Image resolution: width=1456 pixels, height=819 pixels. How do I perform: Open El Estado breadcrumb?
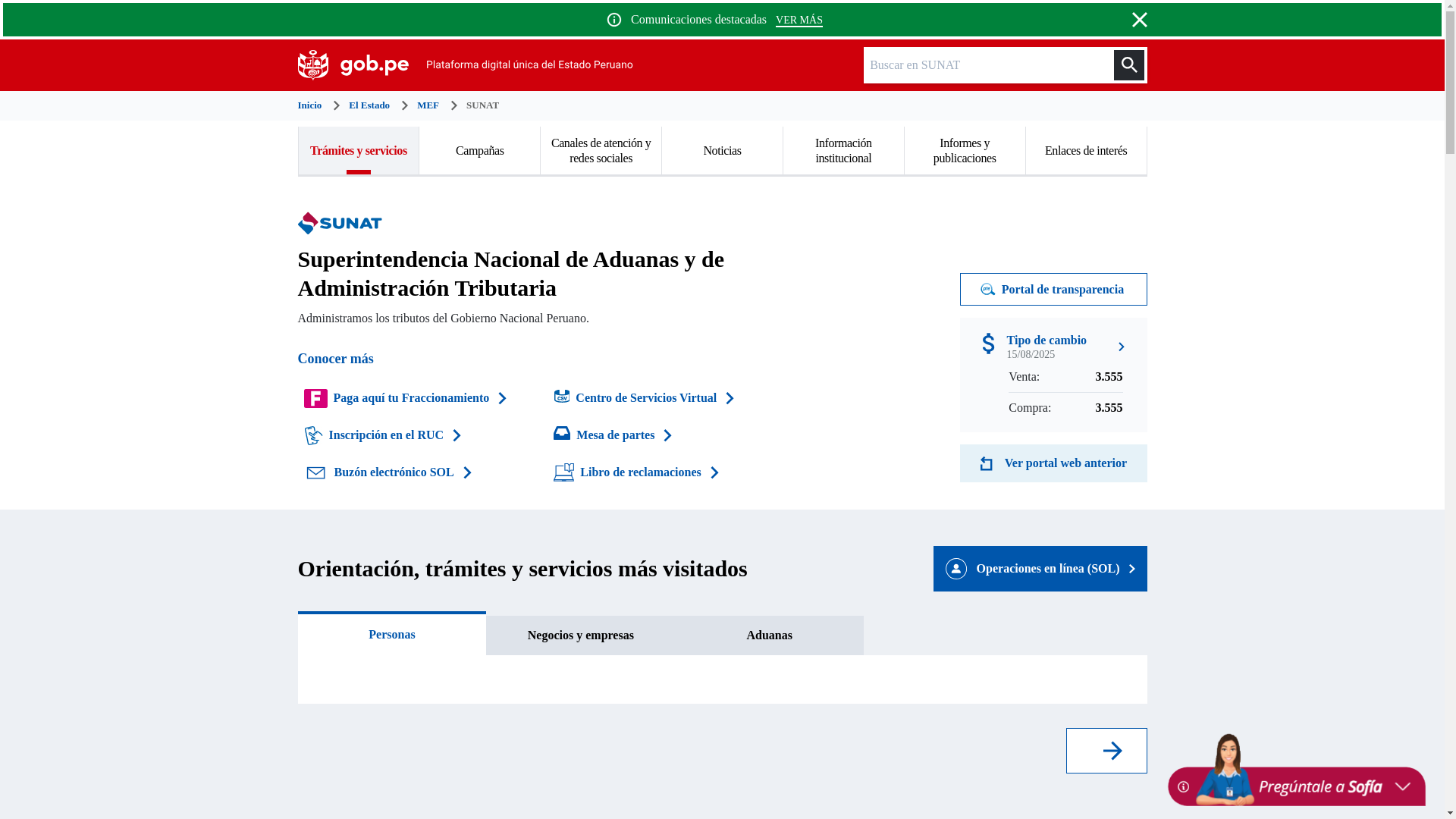click(x=369, y=105)
